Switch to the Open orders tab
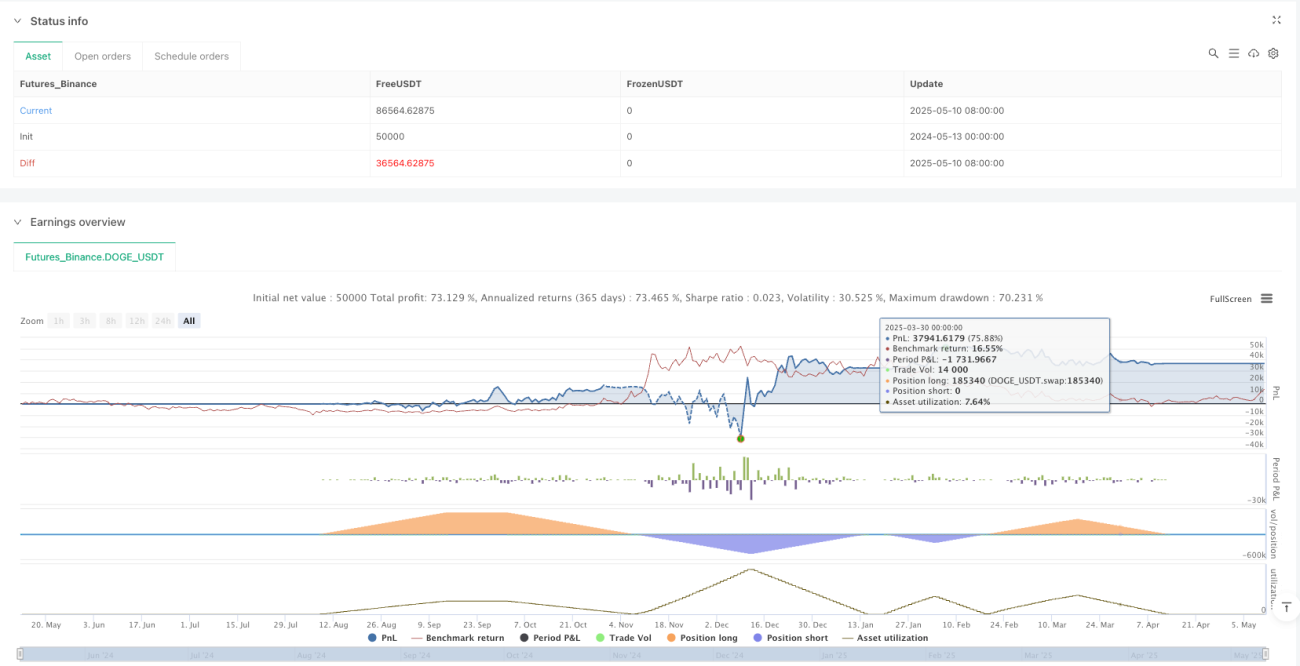 [x=103, y=56]
